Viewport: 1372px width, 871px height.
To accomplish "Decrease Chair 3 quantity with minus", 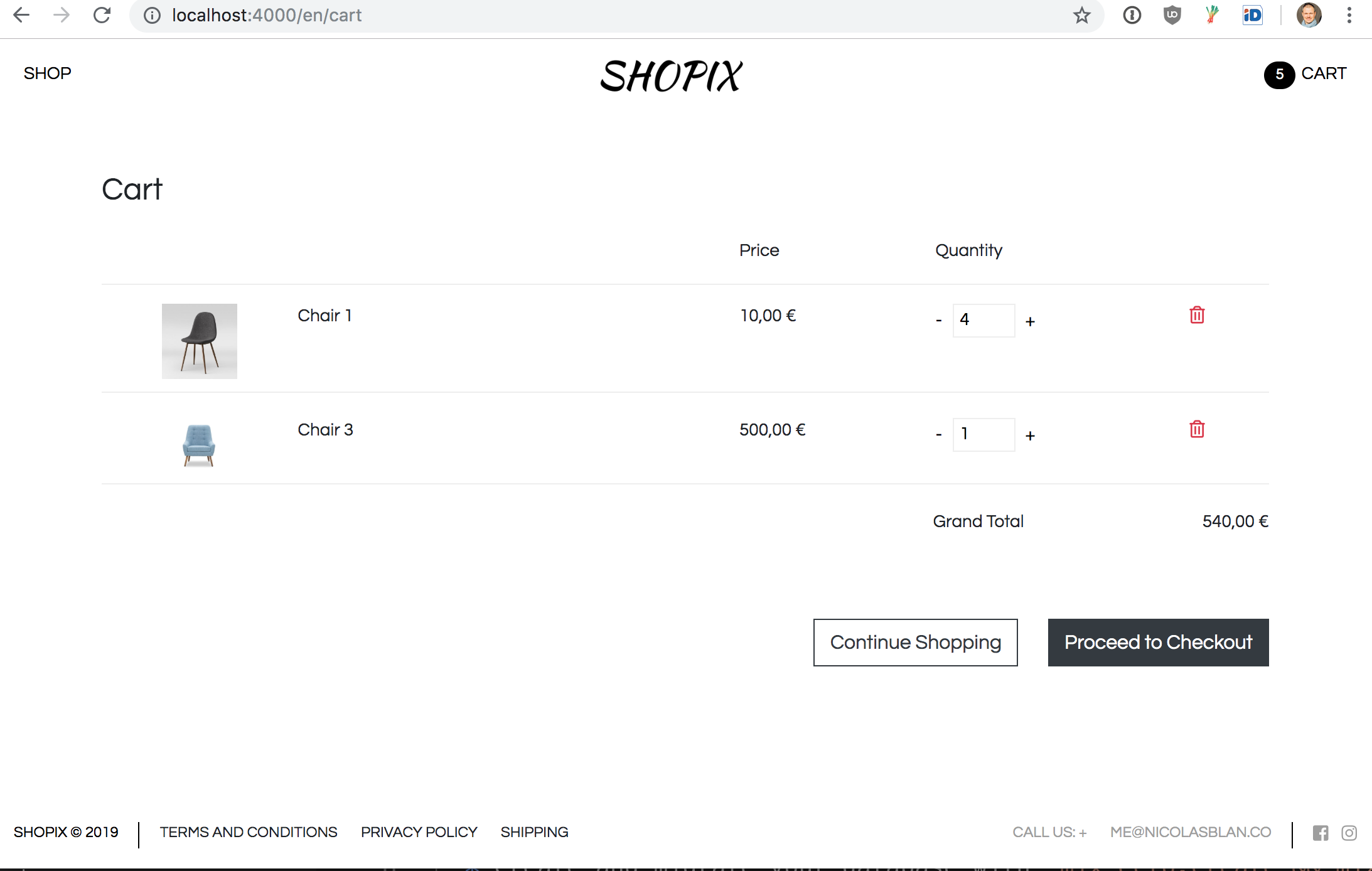I will point(938,435).
